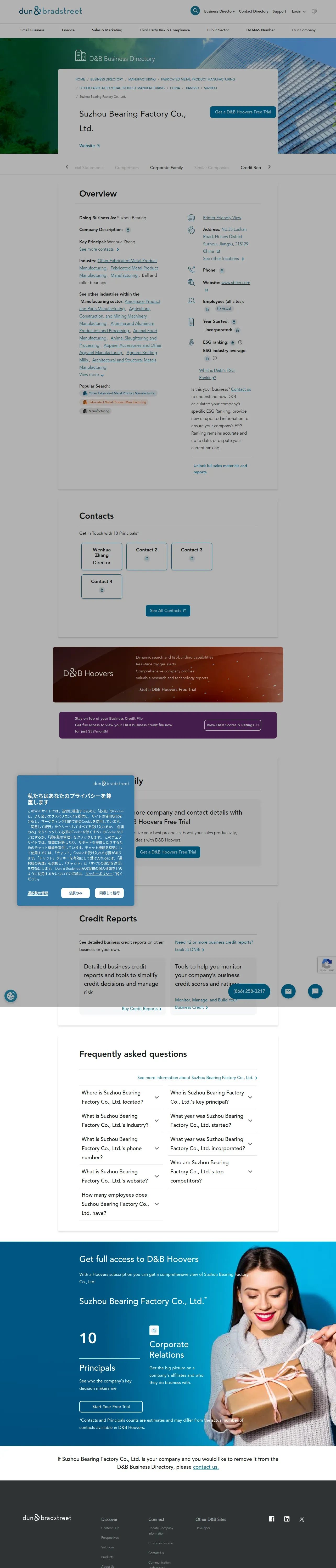Expand 'What year was it started?' FAQ
336x1568 pixels.
coord(212,1121)
